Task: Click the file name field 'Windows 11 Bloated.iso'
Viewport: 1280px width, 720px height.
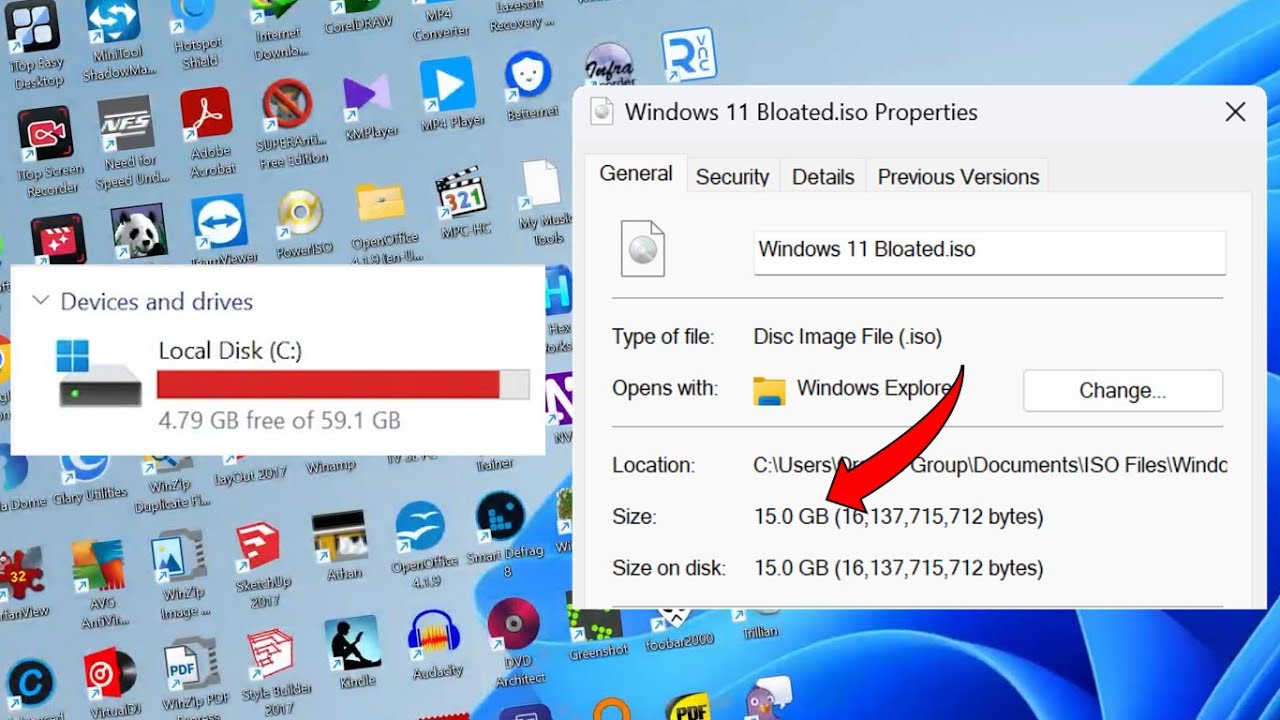Action: click(990, 252)
